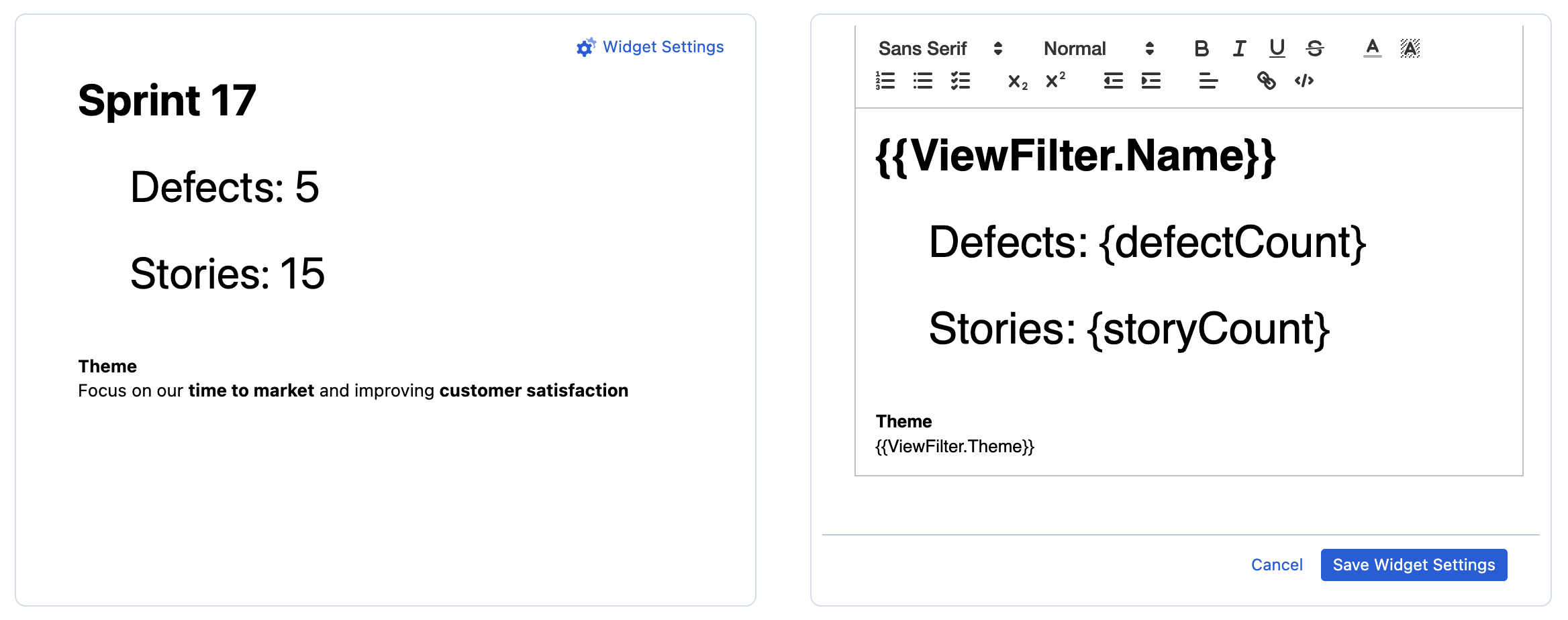Toggle underline formatting
Image resolution: width=1568 pixels, height=620 pixels.
click(x=1276, y=48)
